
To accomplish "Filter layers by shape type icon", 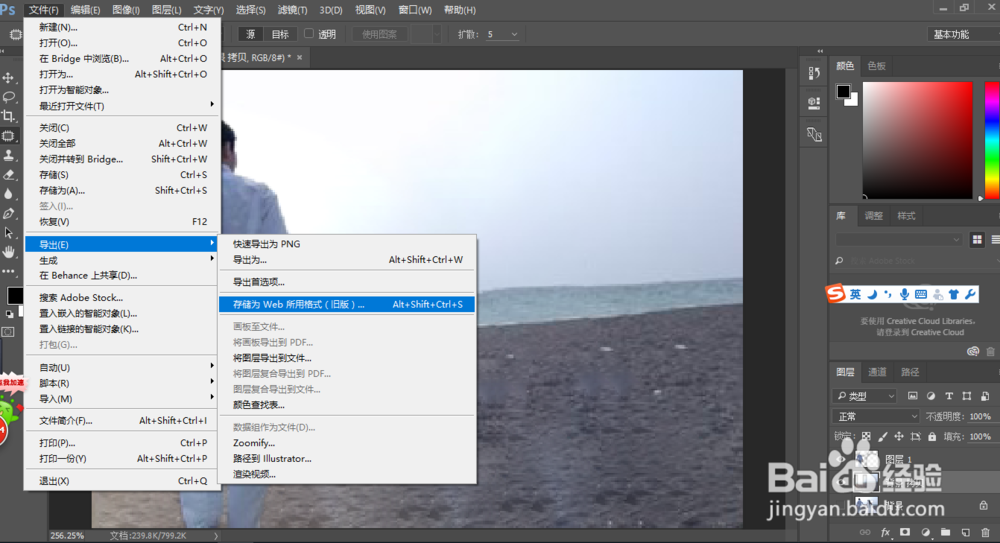I will coord(967,396).
